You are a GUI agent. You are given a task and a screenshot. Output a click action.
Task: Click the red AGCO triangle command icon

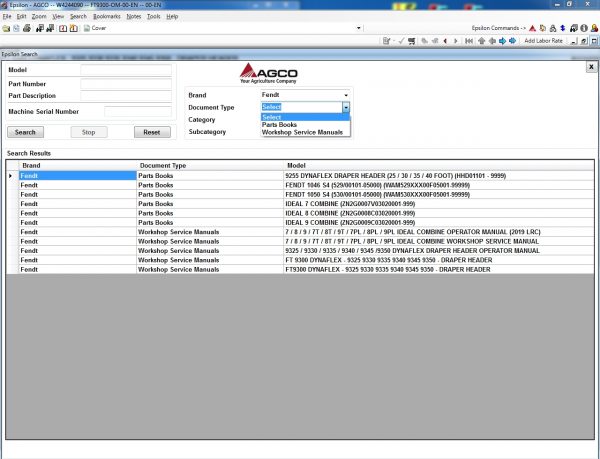(532, 28)
